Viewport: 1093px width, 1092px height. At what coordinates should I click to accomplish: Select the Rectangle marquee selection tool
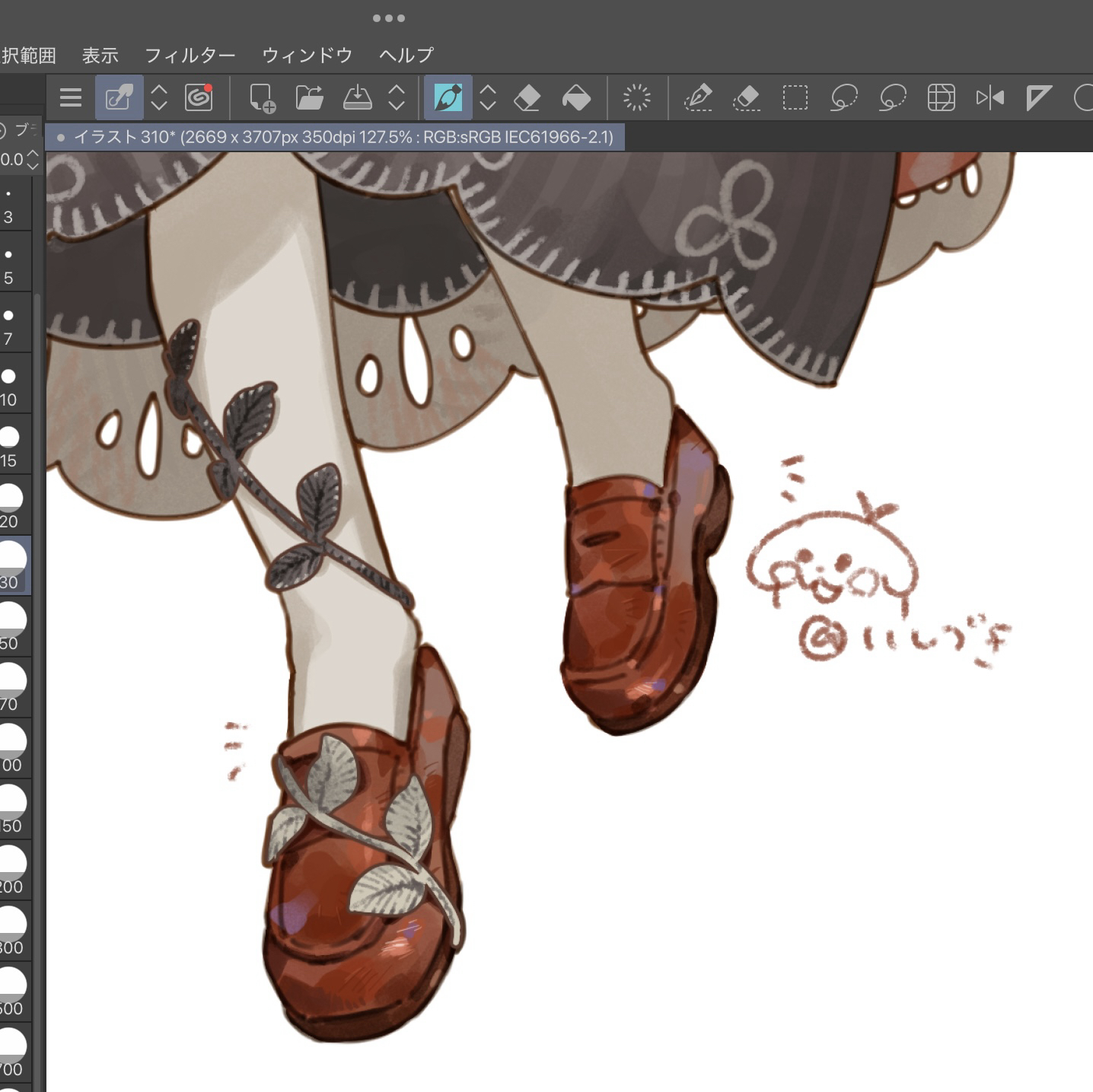click(795, 97)
